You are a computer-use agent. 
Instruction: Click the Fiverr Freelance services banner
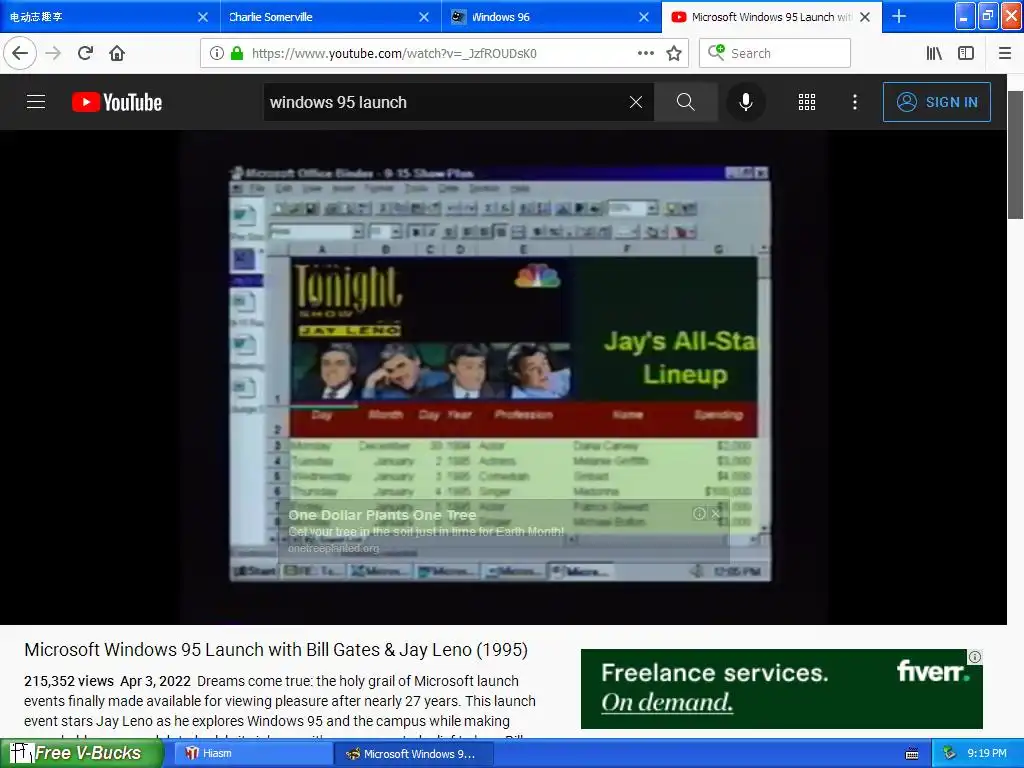click(x=782, y=689)
